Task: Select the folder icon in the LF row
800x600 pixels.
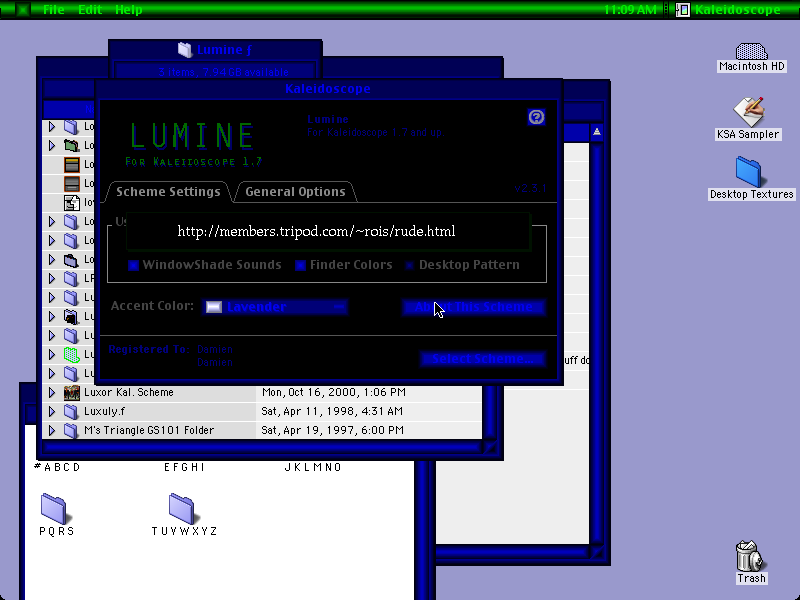Action: click(x=71, y=279)
